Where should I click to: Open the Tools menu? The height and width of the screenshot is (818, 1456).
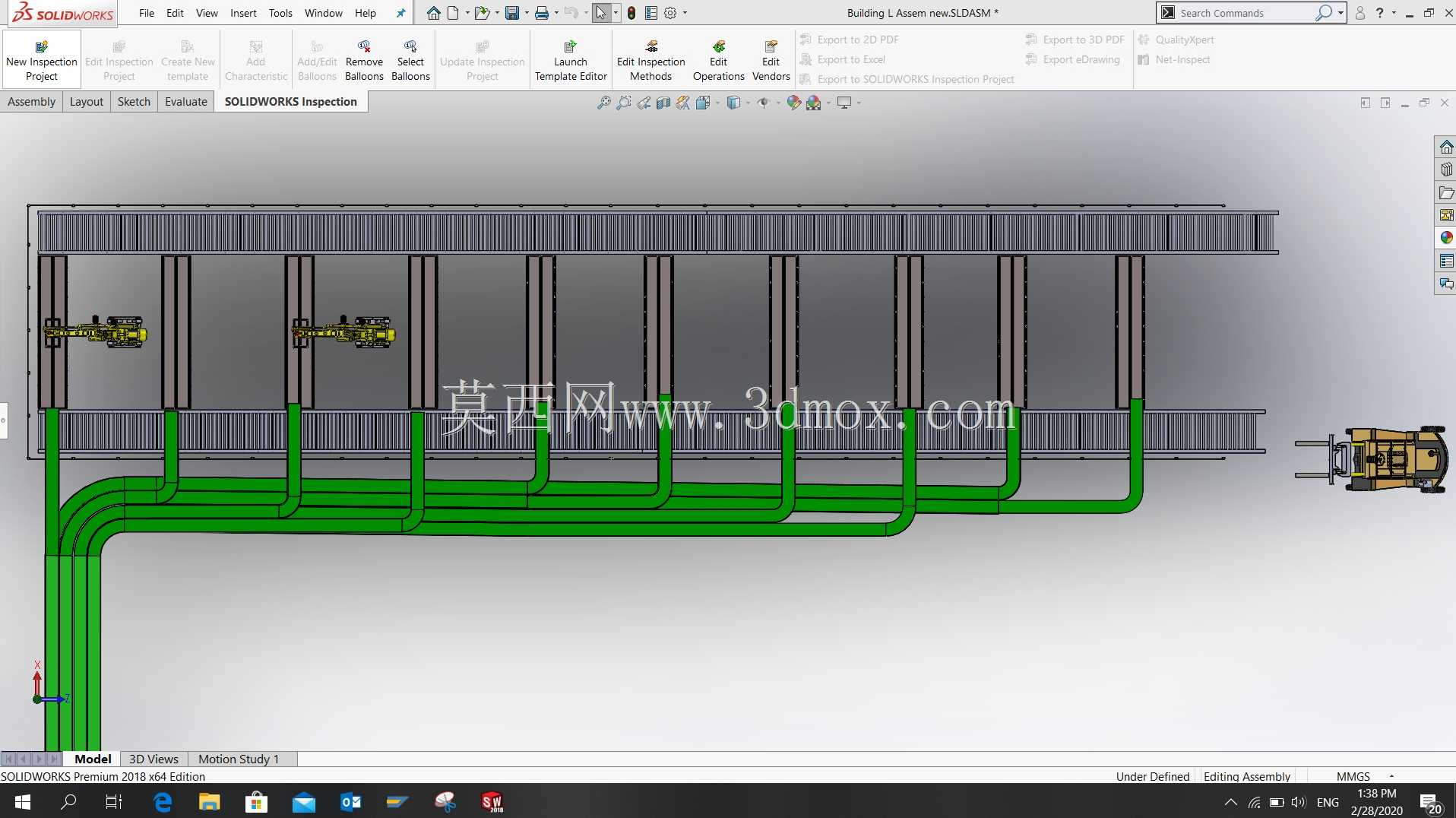pyautogui.click(x=280, y=13)
